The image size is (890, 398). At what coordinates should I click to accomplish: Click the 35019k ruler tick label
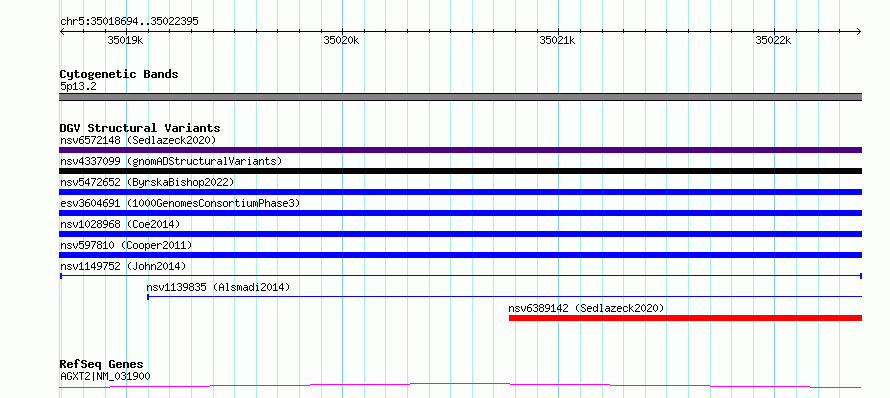[x=125, y=41]
